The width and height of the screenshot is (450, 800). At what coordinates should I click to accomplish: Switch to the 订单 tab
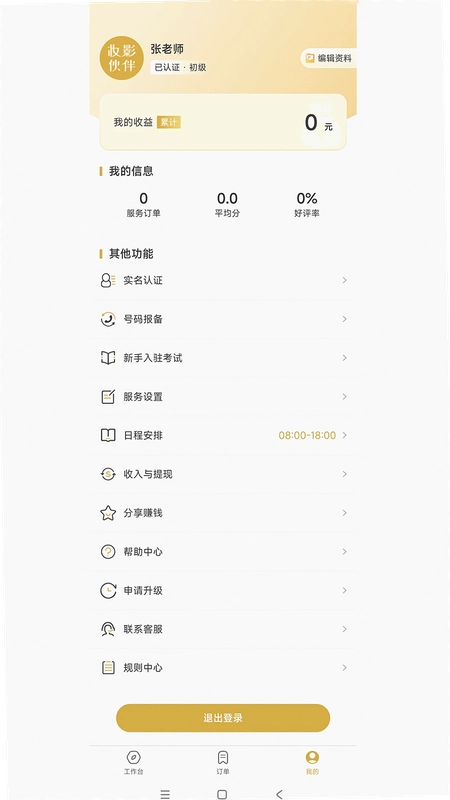click(x=223, y=763)
